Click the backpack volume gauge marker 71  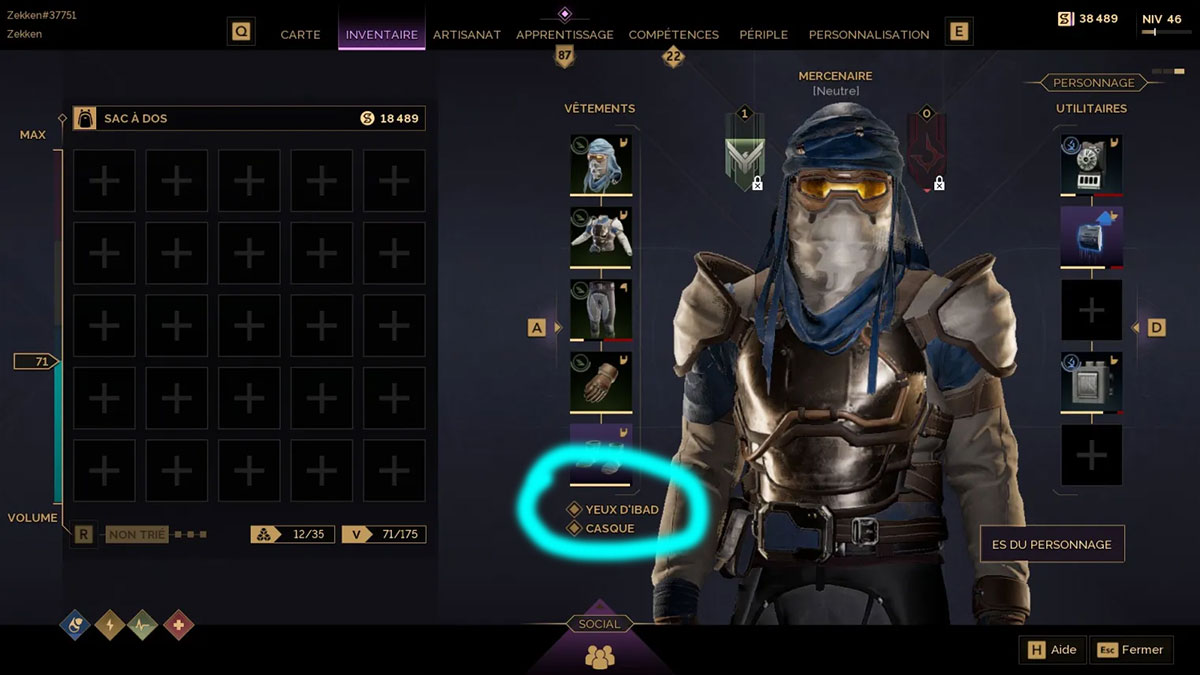(36, 361)
